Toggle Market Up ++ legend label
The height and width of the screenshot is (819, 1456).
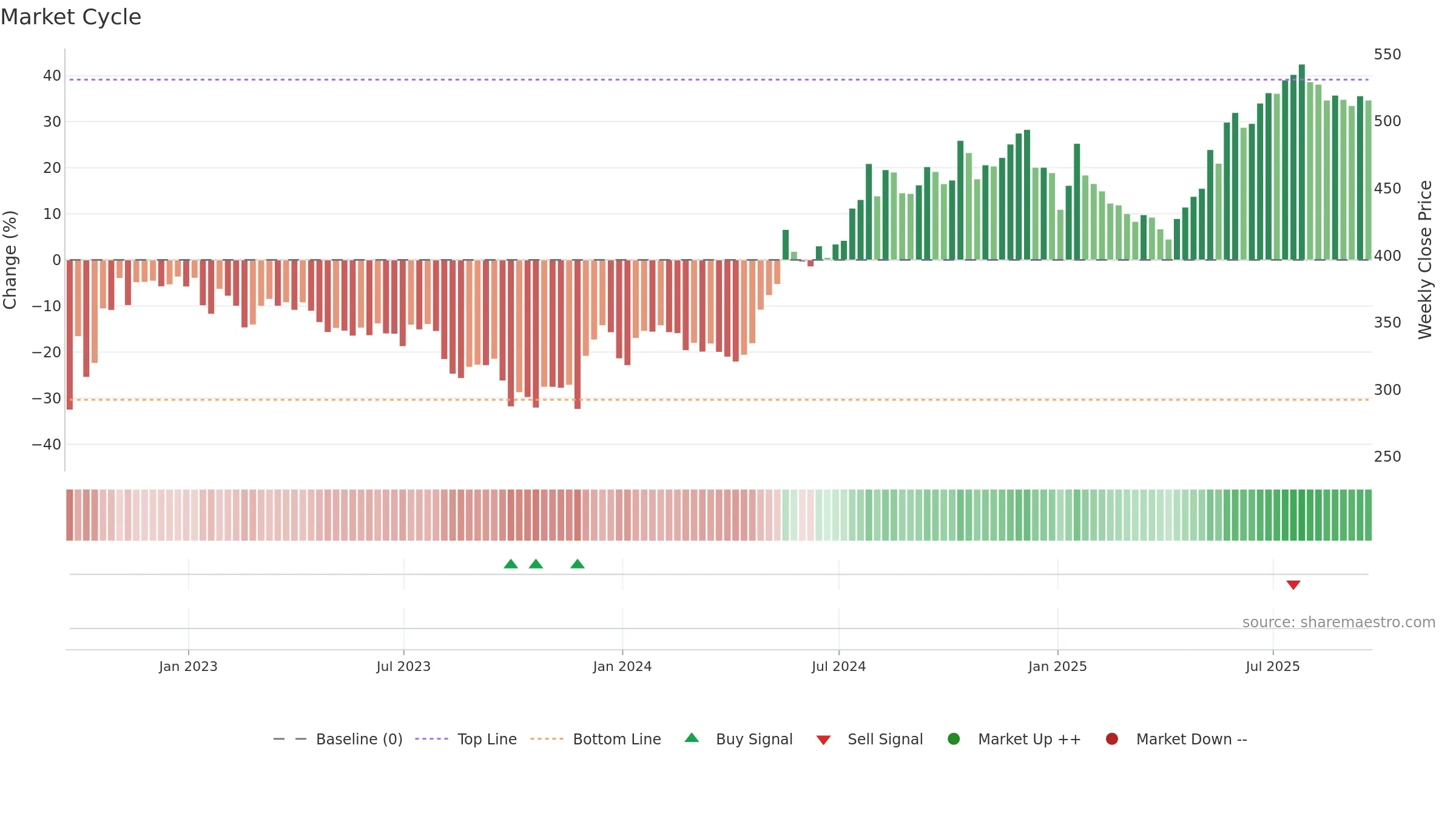[1030, 739]
